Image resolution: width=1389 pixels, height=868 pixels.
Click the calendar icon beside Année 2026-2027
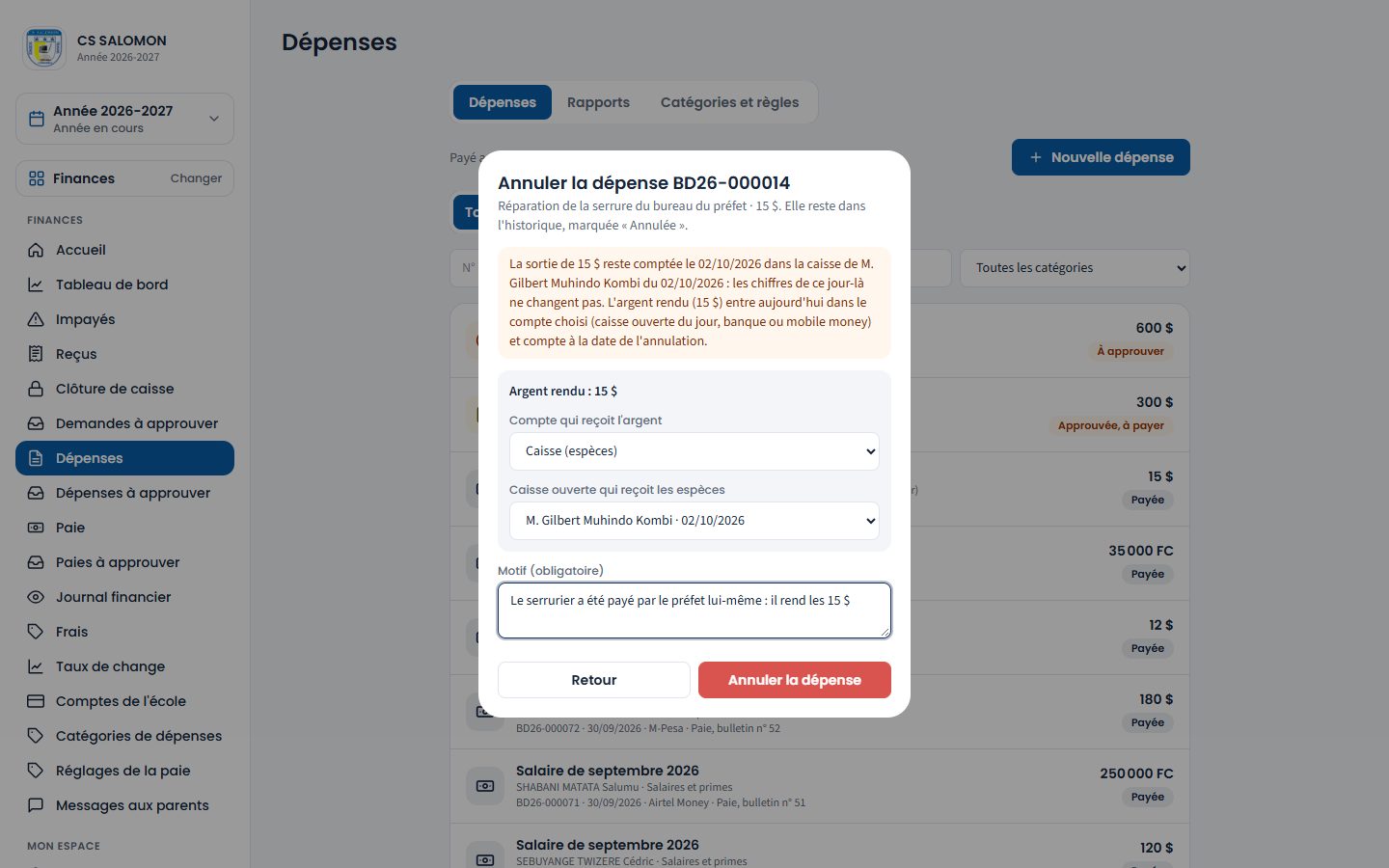coord(37,119)
